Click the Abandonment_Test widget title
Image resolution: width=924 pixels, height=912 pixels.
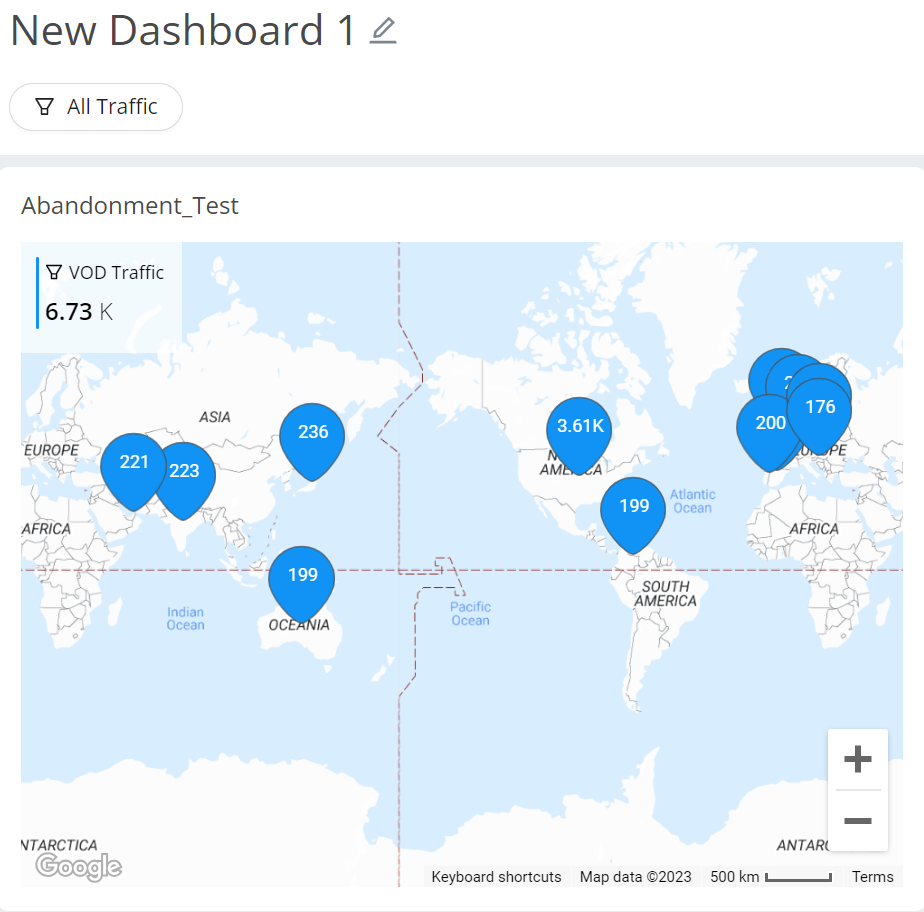click(130, 206)
